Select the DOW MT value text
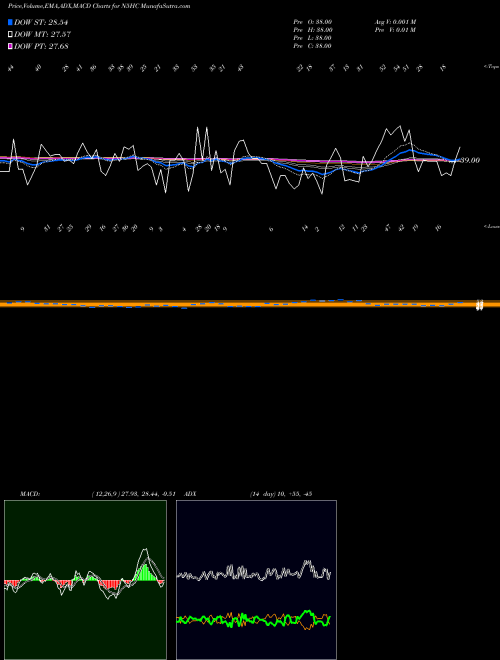500x660 pixels. [42, 35]
